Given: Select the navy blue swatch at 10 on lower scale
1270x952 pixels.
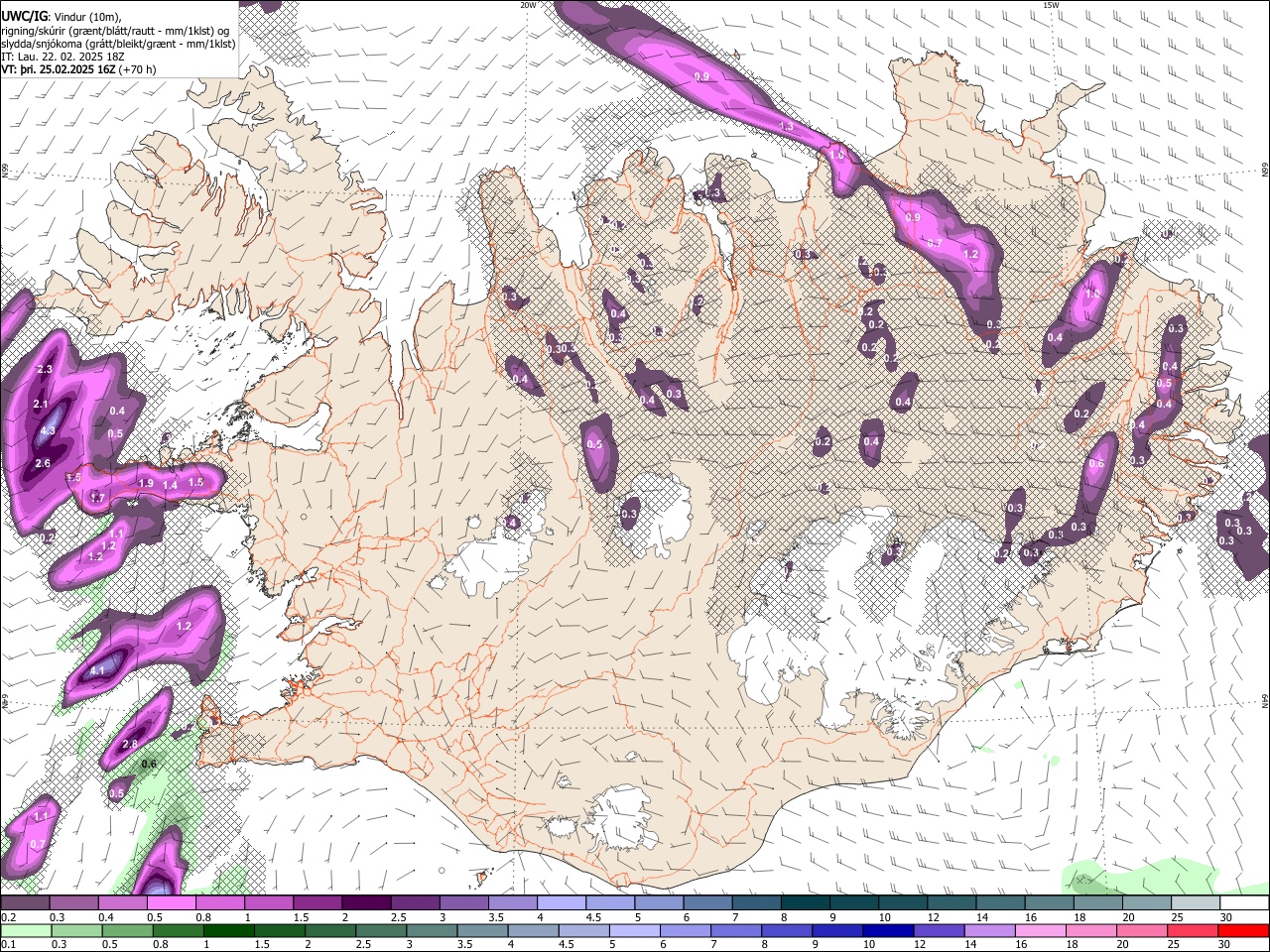Looking at the screenshot, I should [x=887, y=931].
